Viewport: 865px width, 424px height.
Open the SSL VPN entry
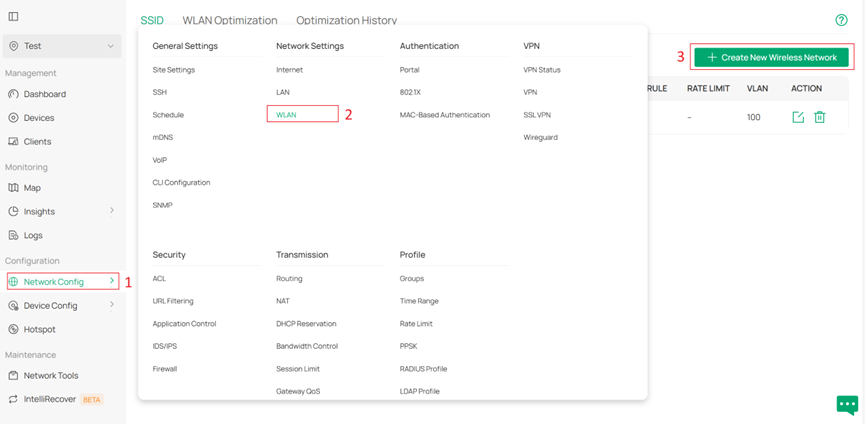(537, 115)
